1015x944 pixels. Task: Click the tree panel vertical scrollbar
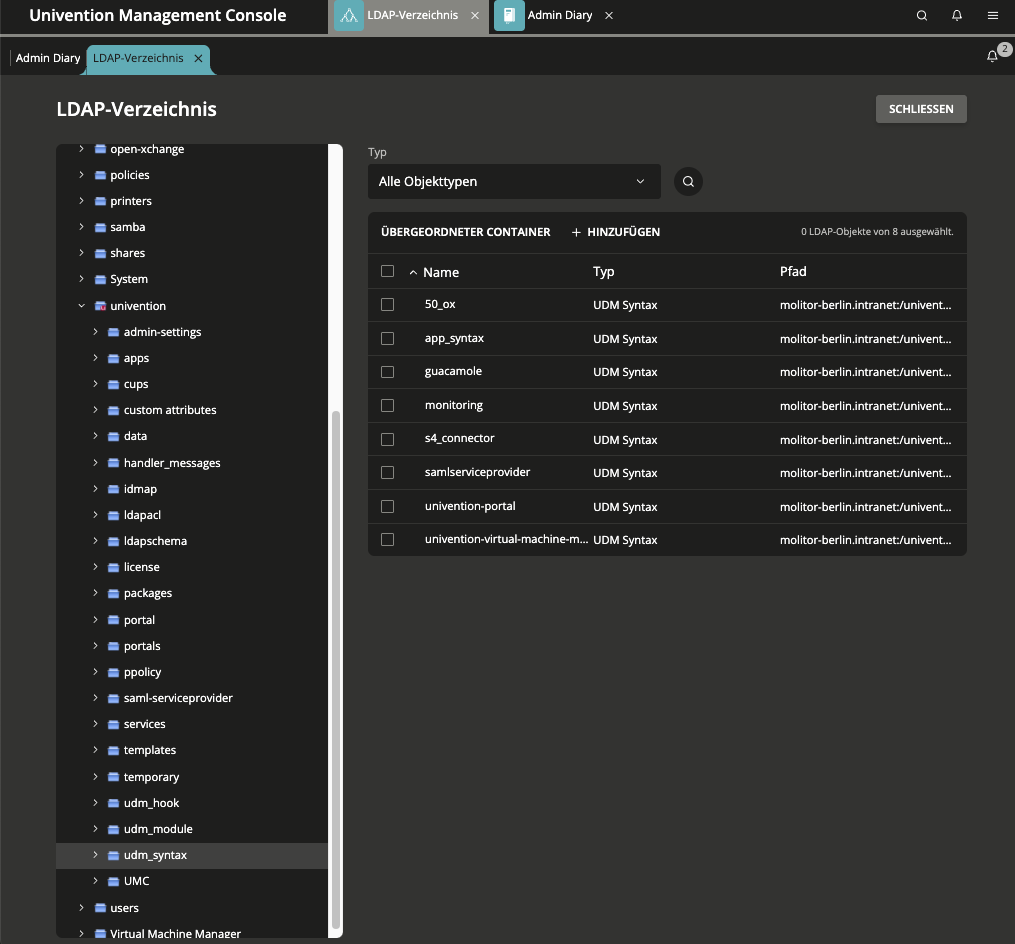(336, 670)
